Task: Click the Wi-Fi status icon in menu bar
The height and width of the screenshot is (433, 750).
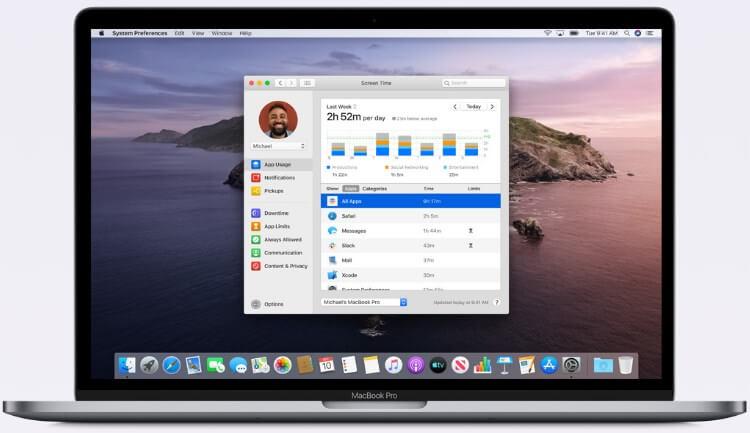Action: coord(548,33)
